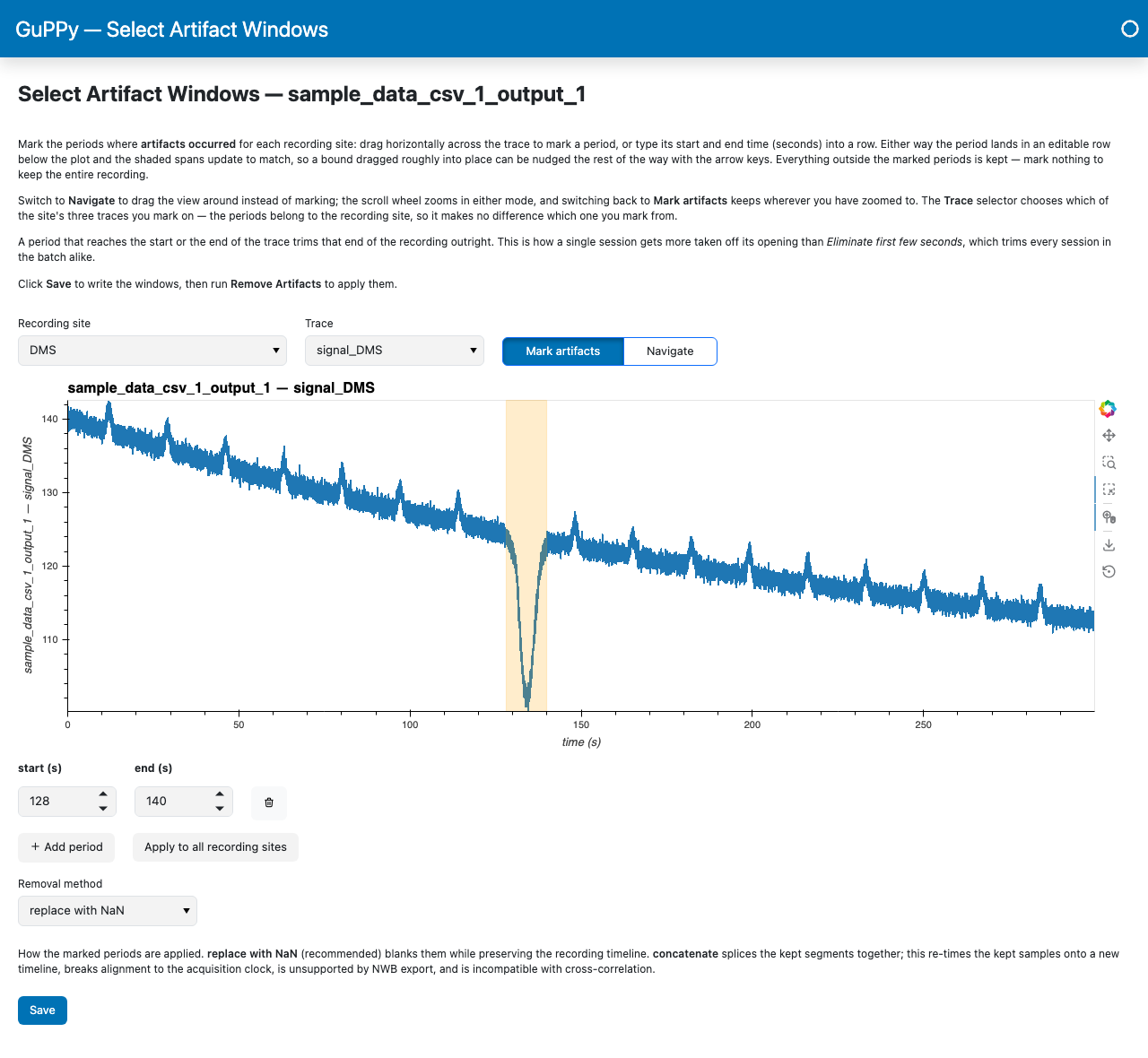Image resolution: width=1148 pixels, height=1058 pixels.
Task: Reset the plot view with the Reset icon
Action: click(1109, 571)
